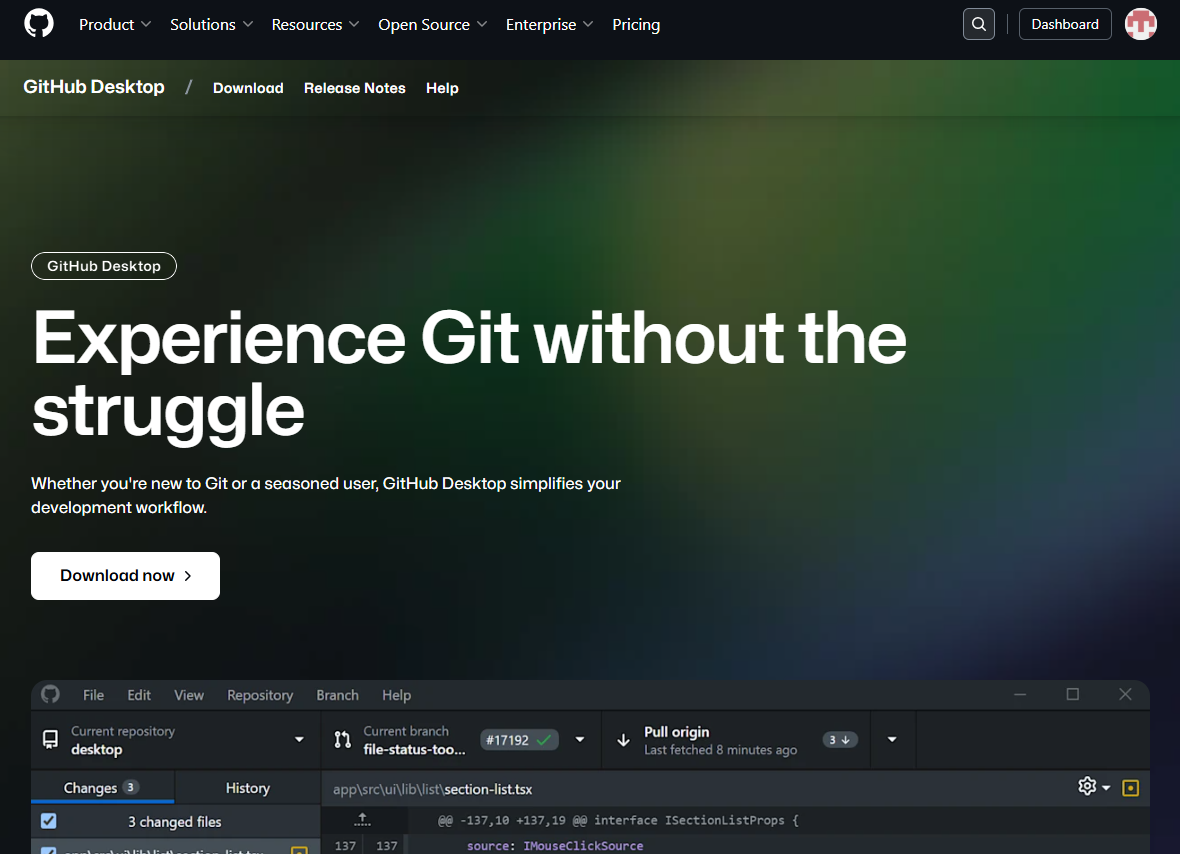
Task: Click the current repository computer icon
Action: 50,739
